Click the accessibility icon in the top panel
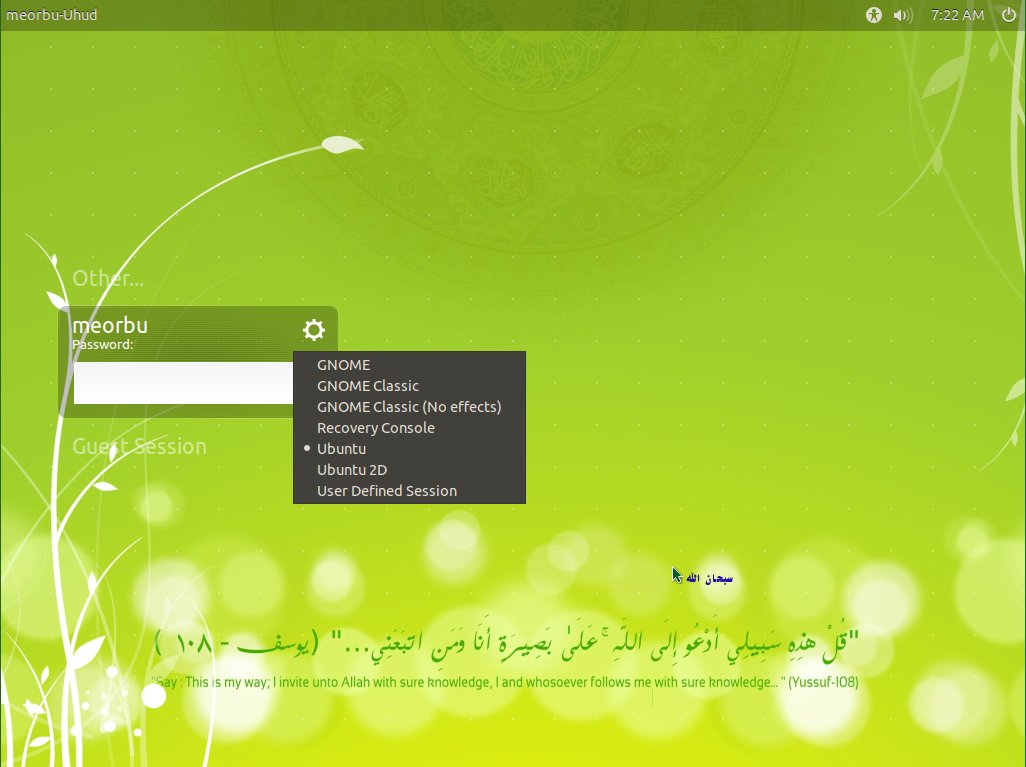 pos(875,15)
